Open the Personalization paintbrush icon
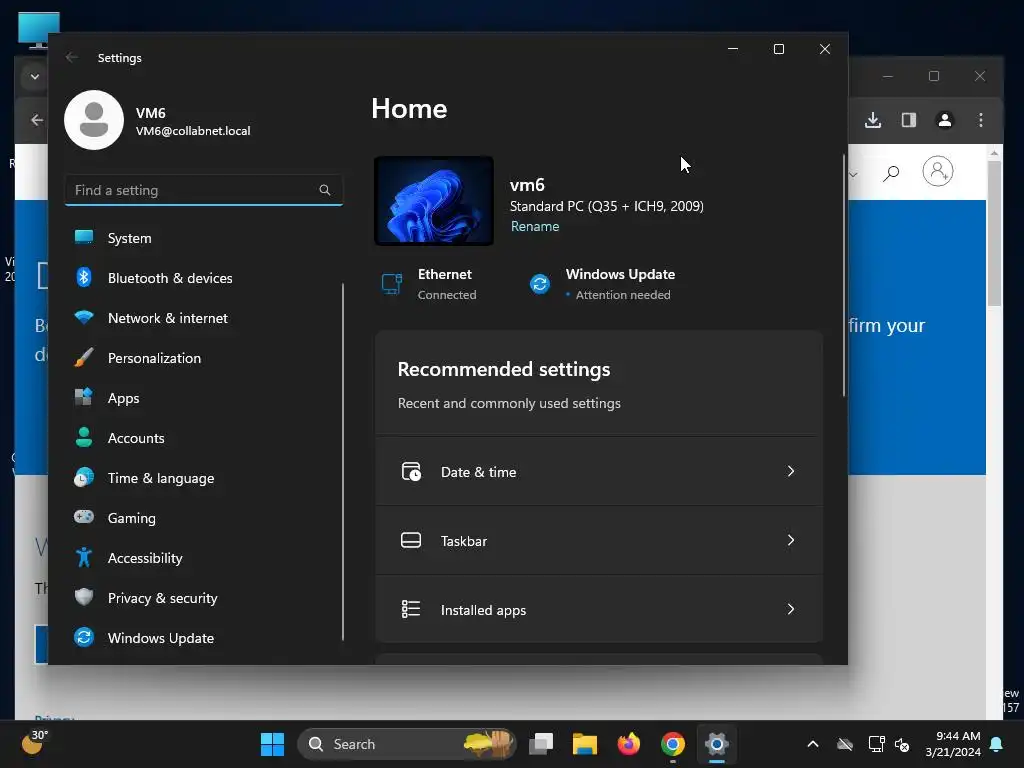Viewport: 1024px width, 768px height. [84, 357]
